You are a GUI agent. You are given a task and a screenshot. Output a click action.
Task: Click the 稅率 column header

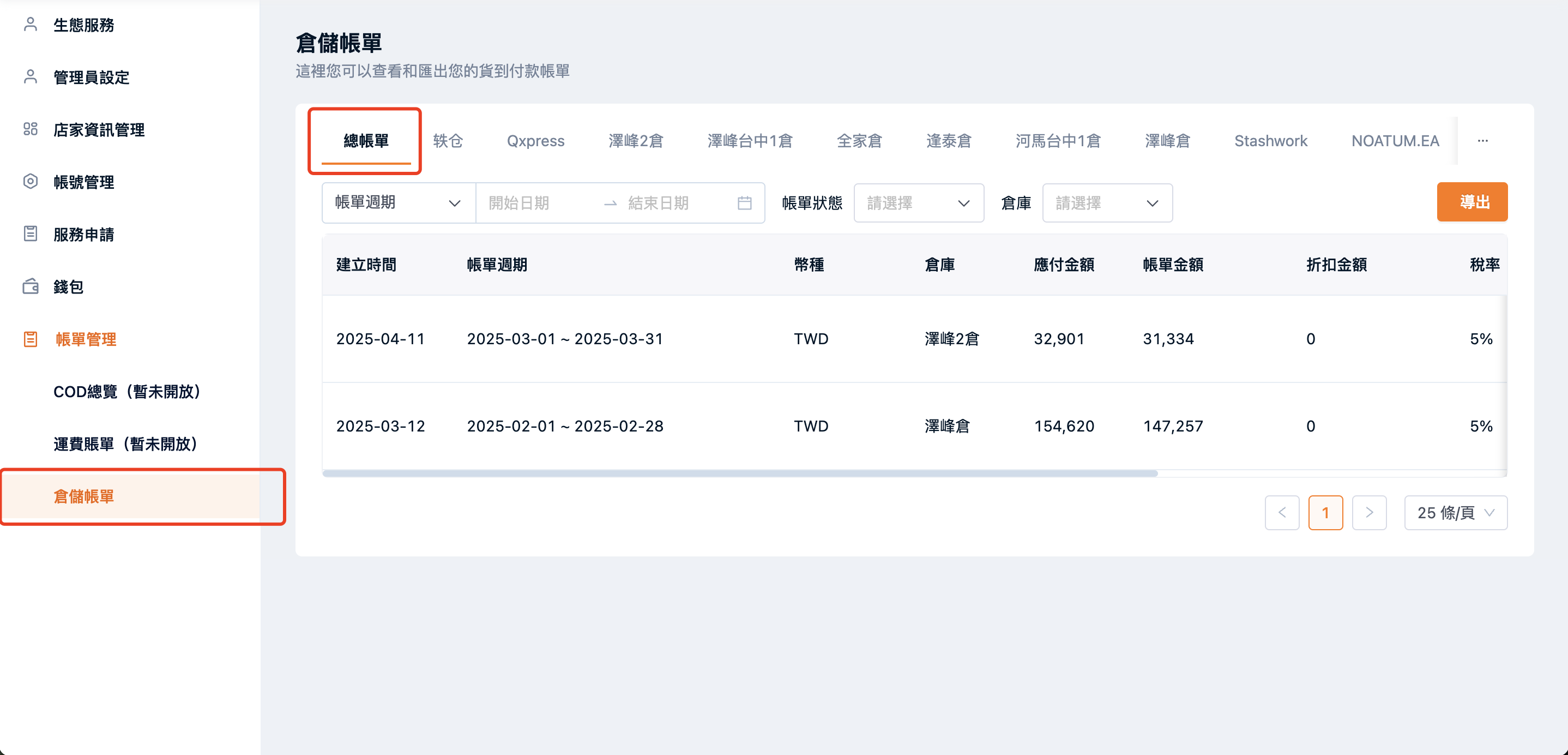[x=1485, y=265]
